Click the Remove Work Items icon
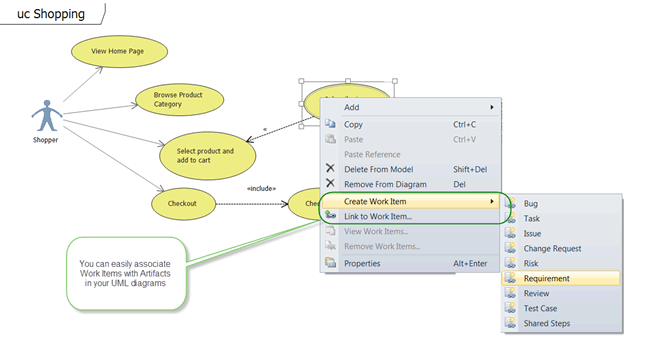 tap(330, 246)
